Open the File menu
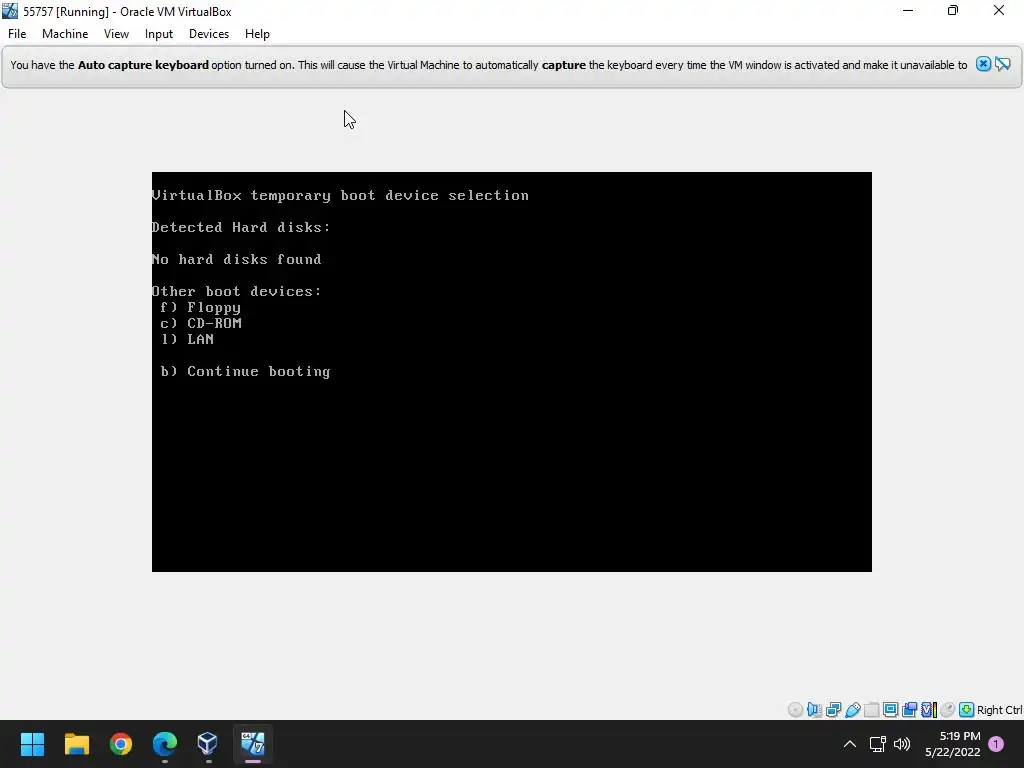 coord(17,34)
